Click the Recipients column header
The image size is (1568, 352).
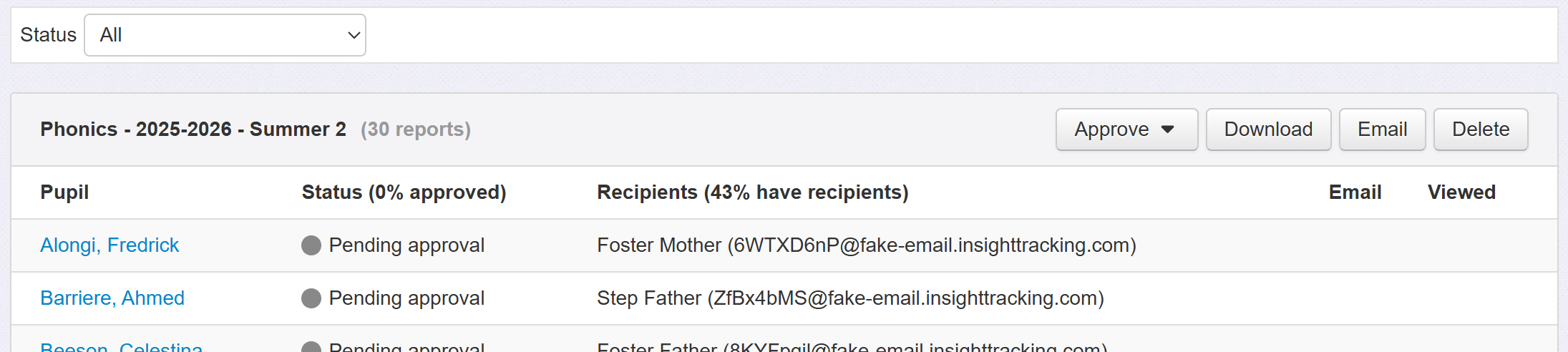tap(752, 192)
